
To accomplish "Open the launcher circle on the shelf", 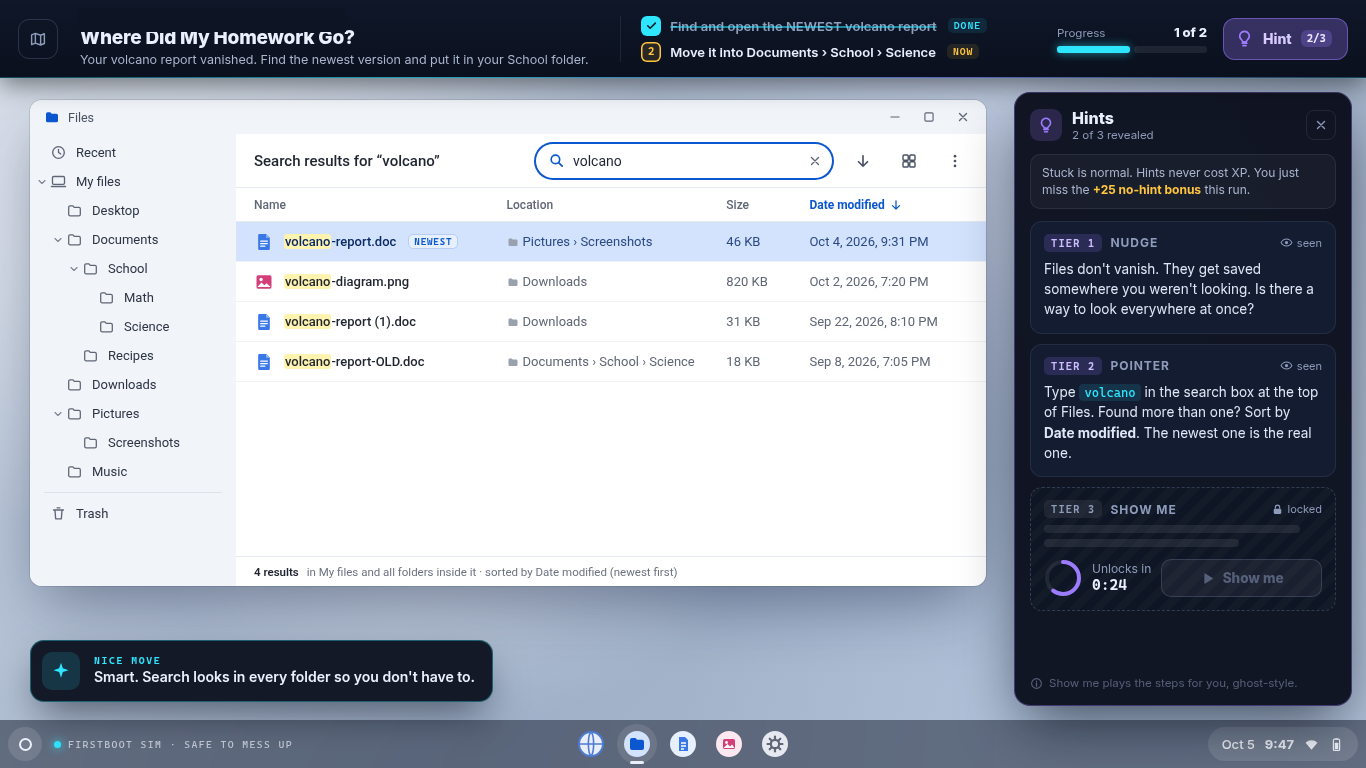I will (x=25, y=744).
